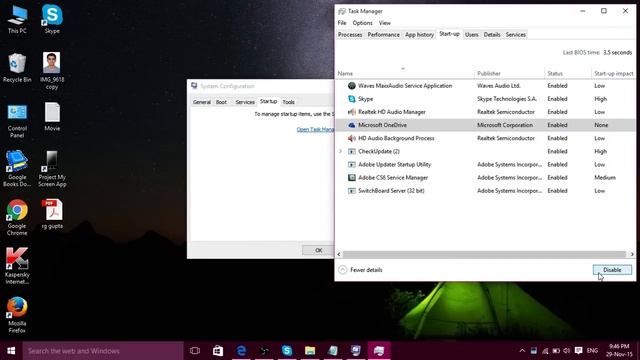
Task: Sort startup list by Publisher column
Action: coord(509,73)
